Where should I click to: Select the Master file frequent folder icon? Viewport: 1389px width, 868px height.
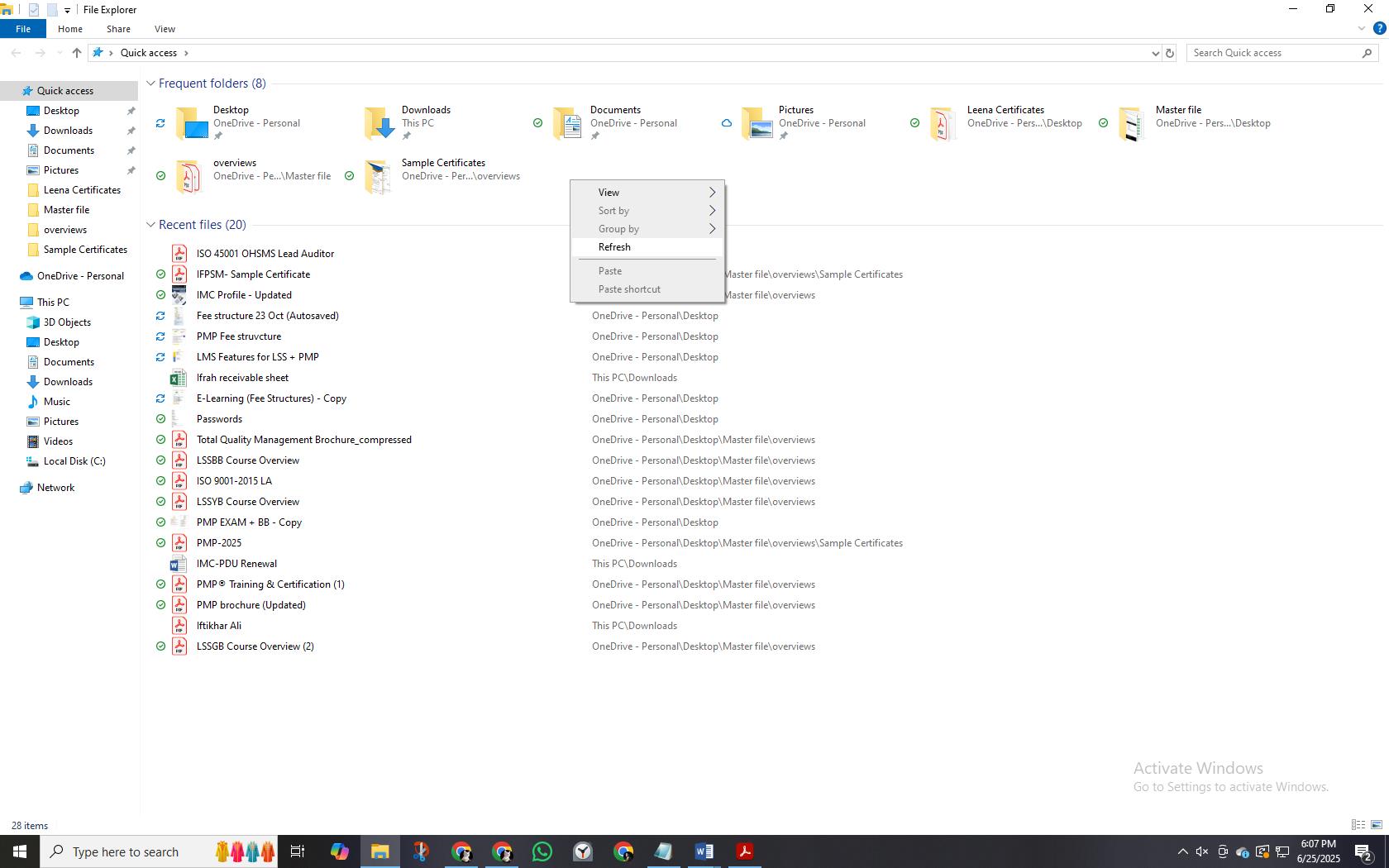point(1132,124)
